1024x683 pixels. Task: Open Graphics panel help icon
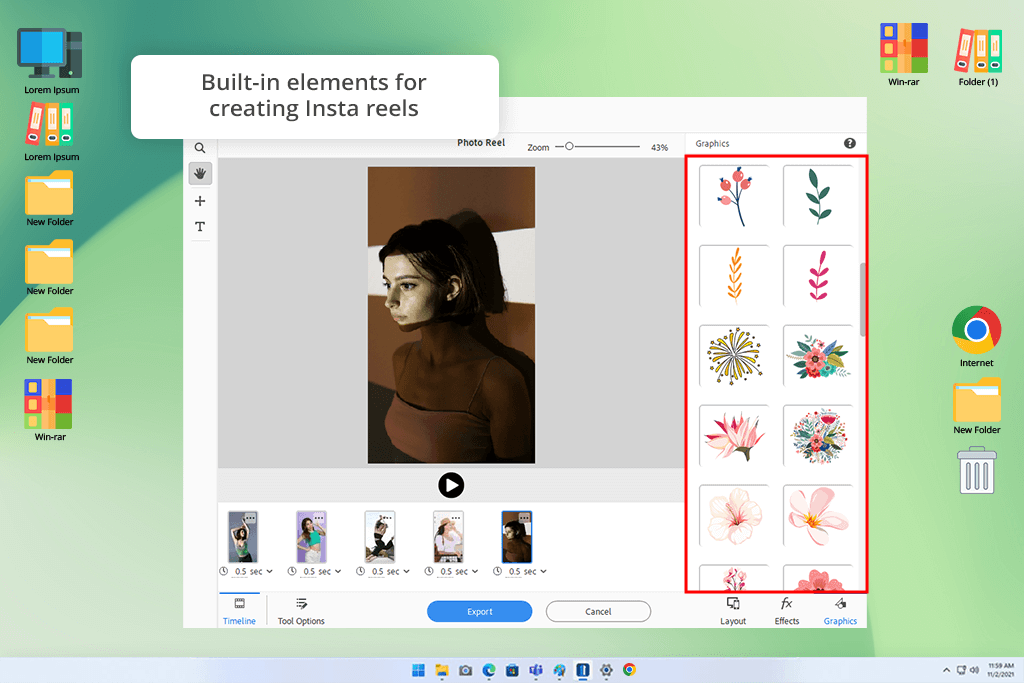[x=850, y=144]
